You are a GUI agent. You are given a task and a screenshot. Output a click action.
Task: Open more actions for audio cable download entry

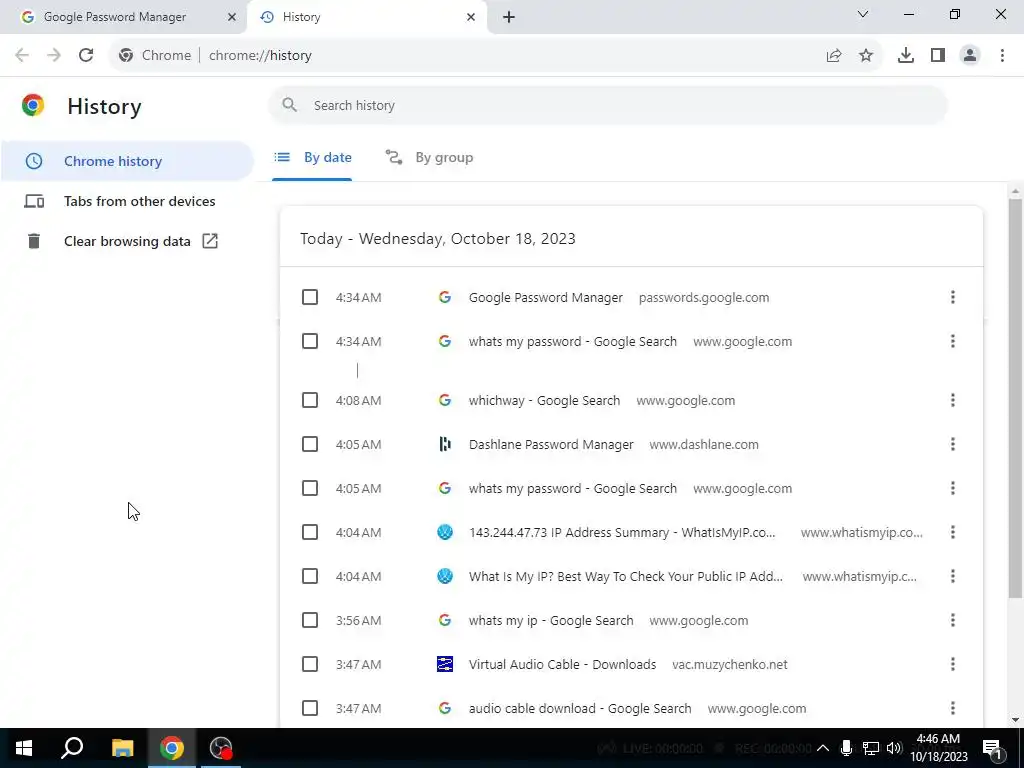[953, 708]
